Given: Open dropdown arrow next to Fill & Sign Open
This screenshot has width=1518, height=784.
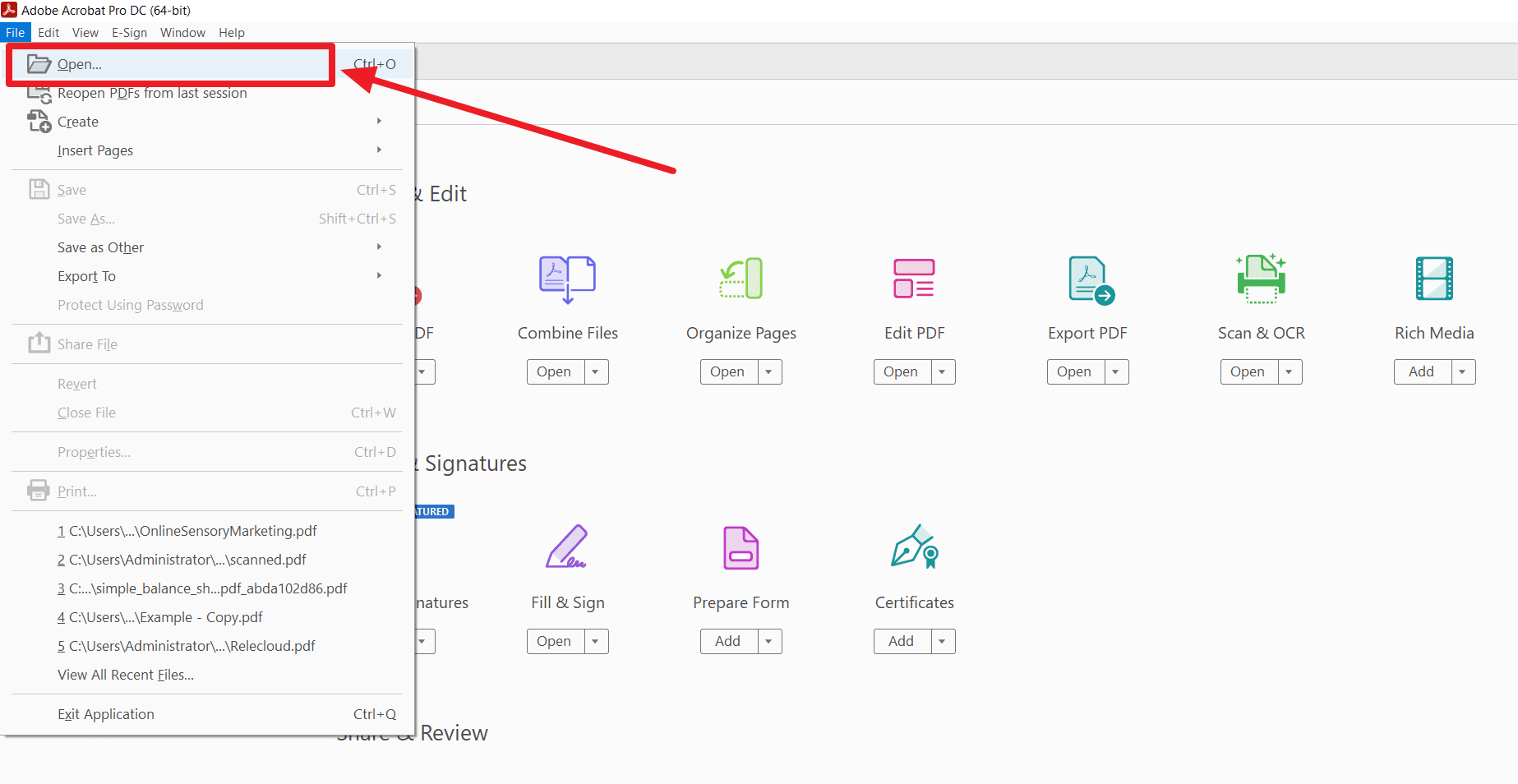Looking at the screenshot, I should pyautogui.click(x=596, y=641).
